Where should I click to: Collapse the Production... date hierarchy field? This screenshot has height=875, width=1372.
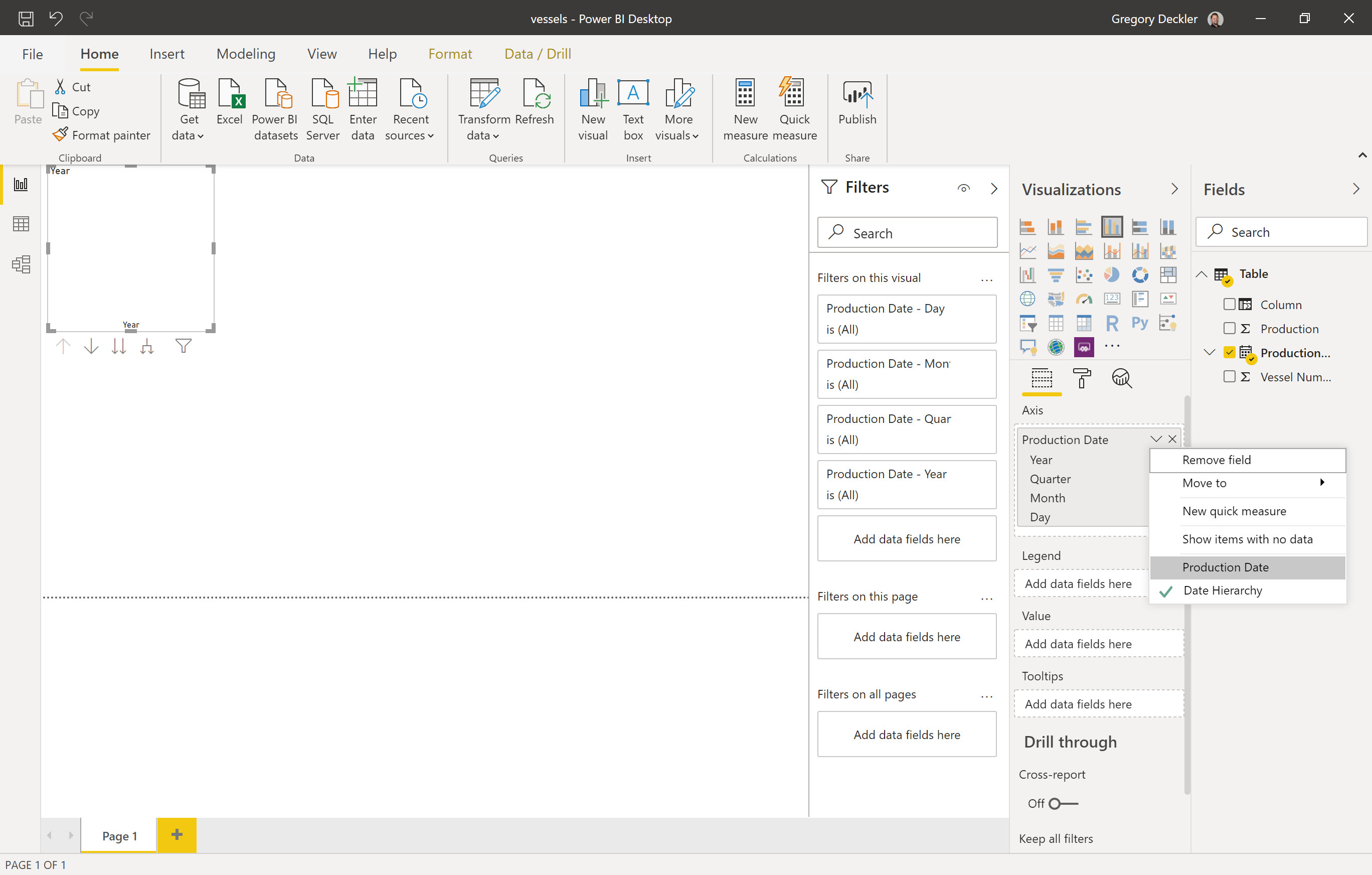pyautogui.click(x=1210, y=352)
